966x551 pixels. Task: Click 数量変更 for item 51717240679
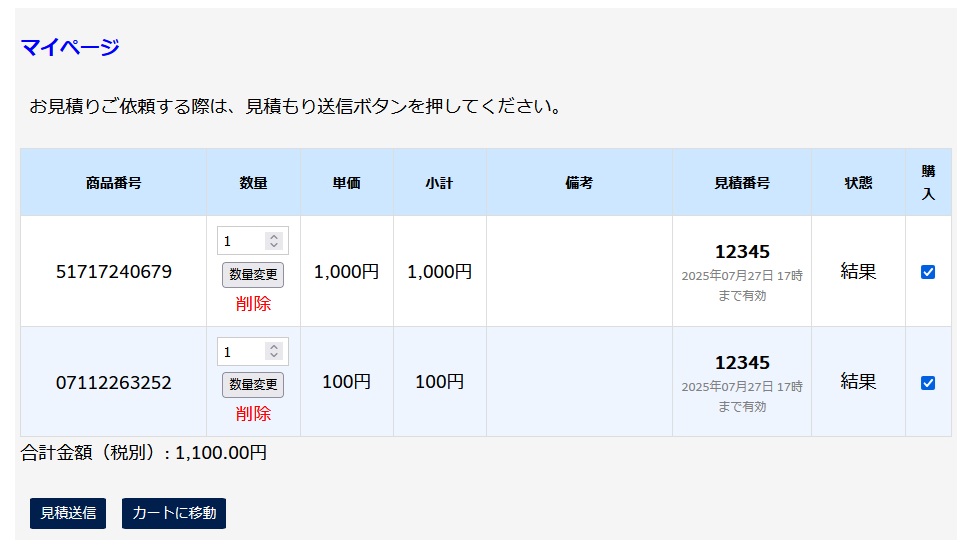(253, 274)
